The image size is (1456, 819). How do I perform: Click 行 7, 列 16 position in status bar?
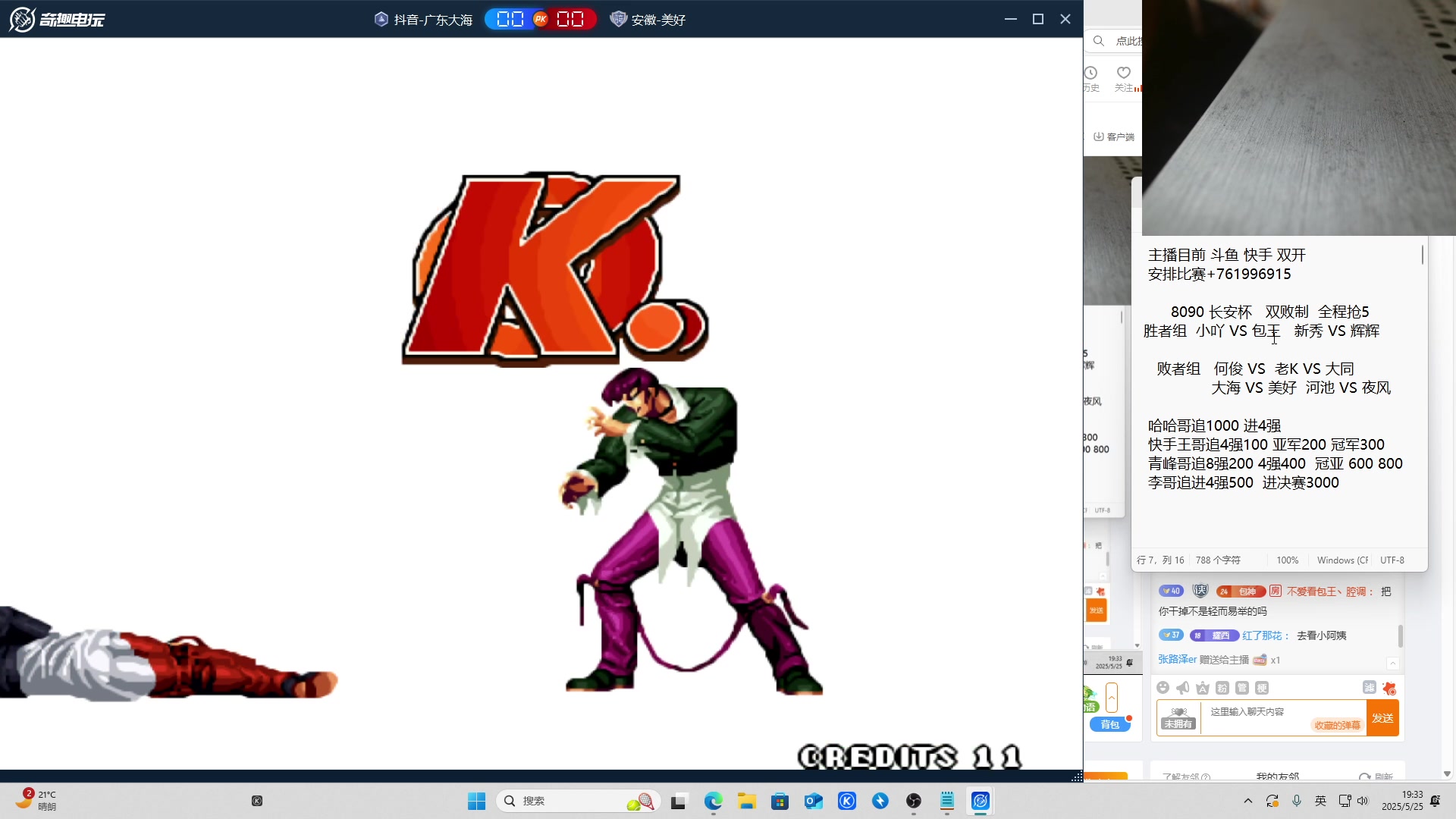[1160, 560]
